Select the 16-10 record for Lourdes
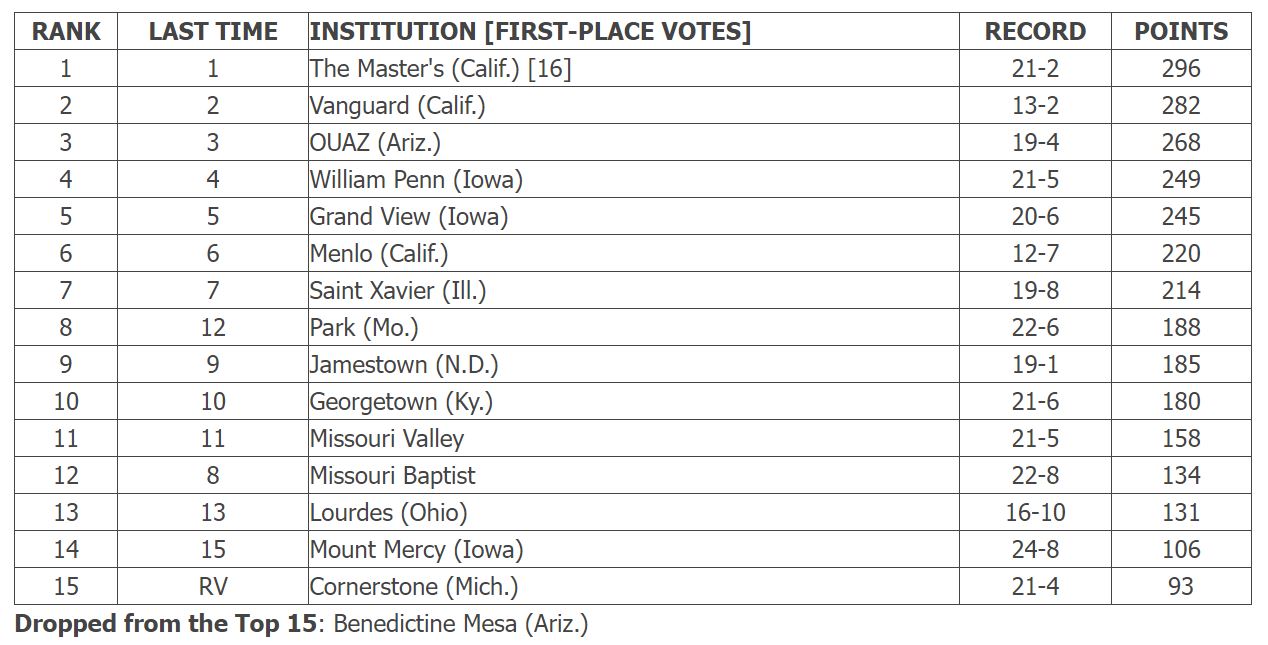Viewport: 1268px width, 645px height. 1035,512
